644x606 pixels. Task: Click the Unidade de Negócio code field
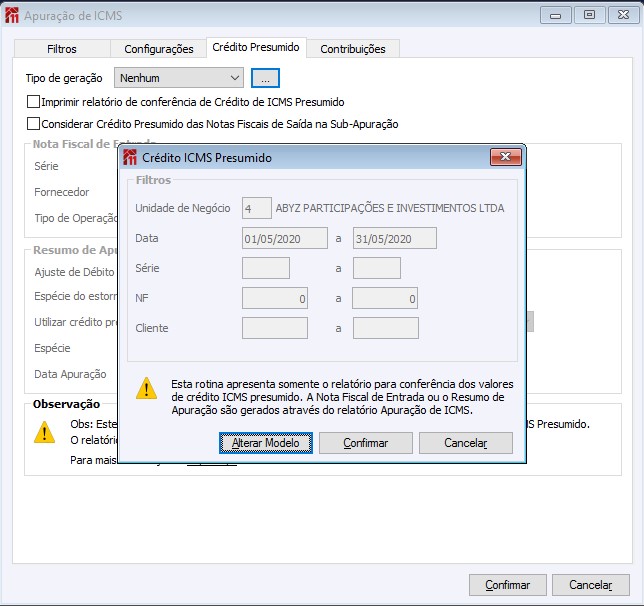click(257, 208)
